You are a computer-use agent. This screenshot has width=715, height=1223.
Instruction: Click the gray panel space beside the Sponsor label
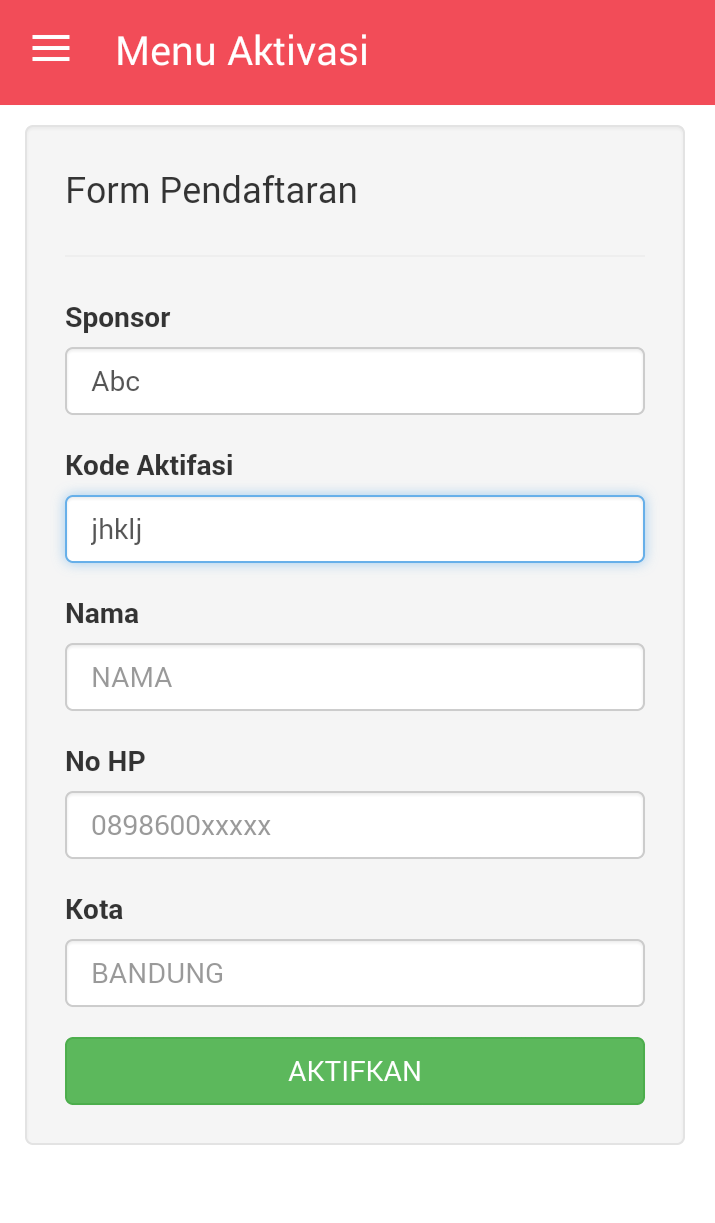(x=420, y=318)
